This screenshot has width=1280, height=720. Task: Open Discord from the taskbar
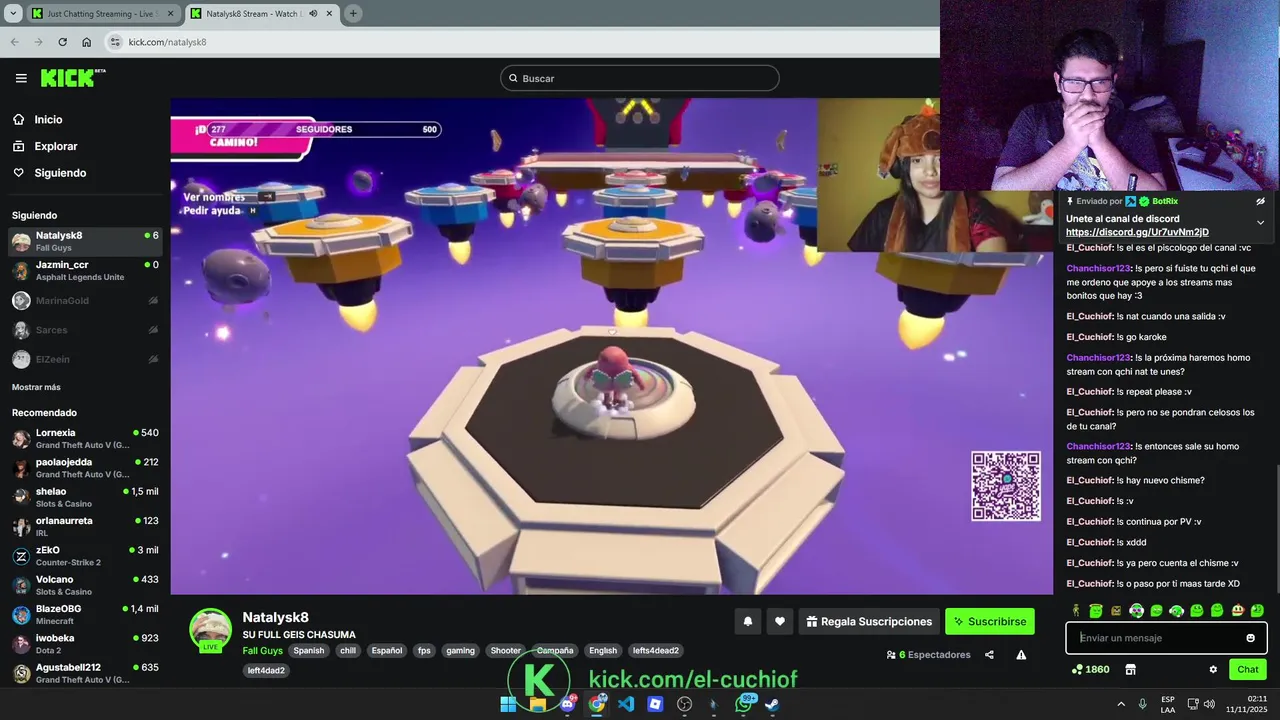click(x=567, y=704)
